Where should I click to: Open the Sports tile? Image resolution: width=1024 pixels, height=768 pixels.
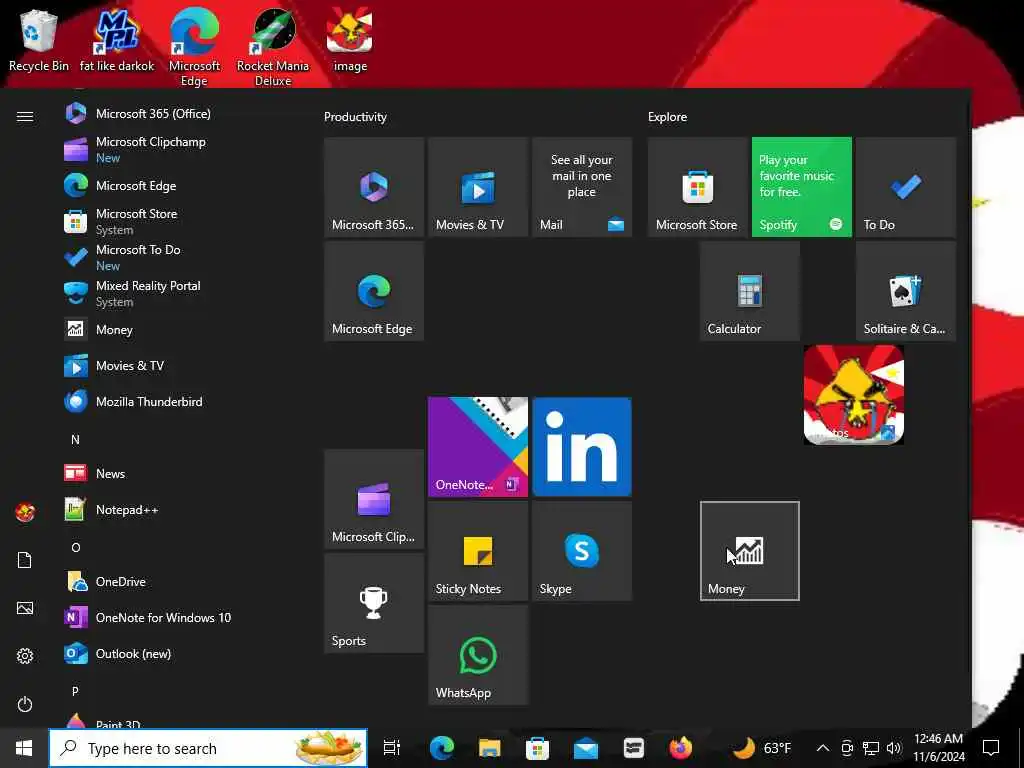374,603
